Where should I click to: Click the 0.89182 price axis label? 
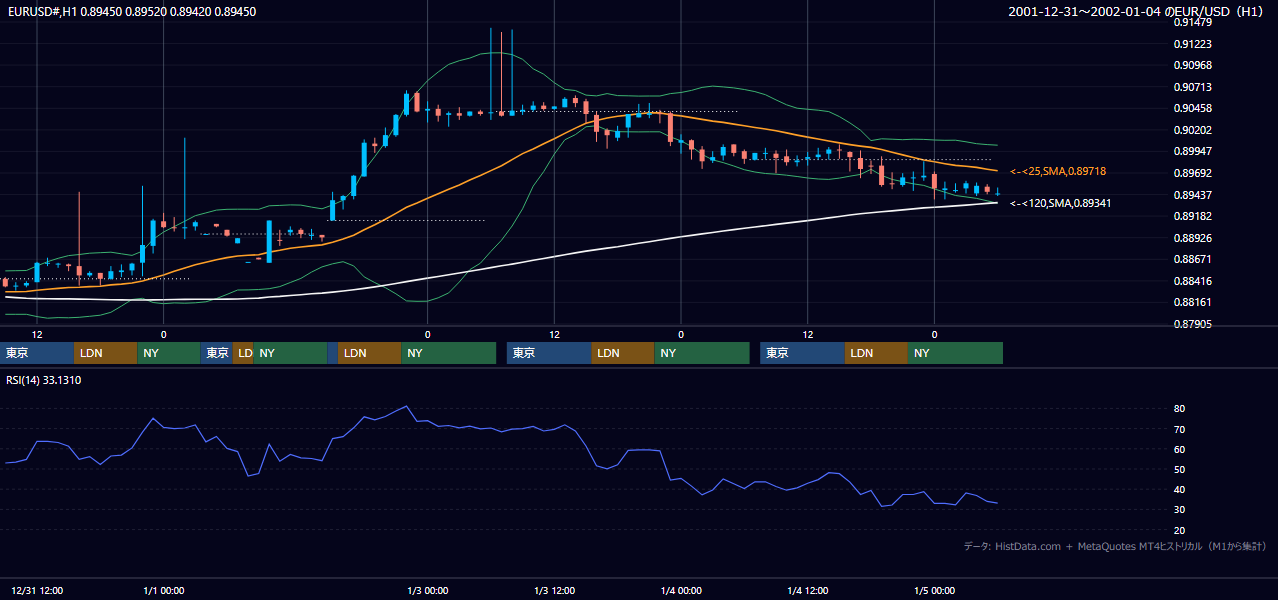1193,216
